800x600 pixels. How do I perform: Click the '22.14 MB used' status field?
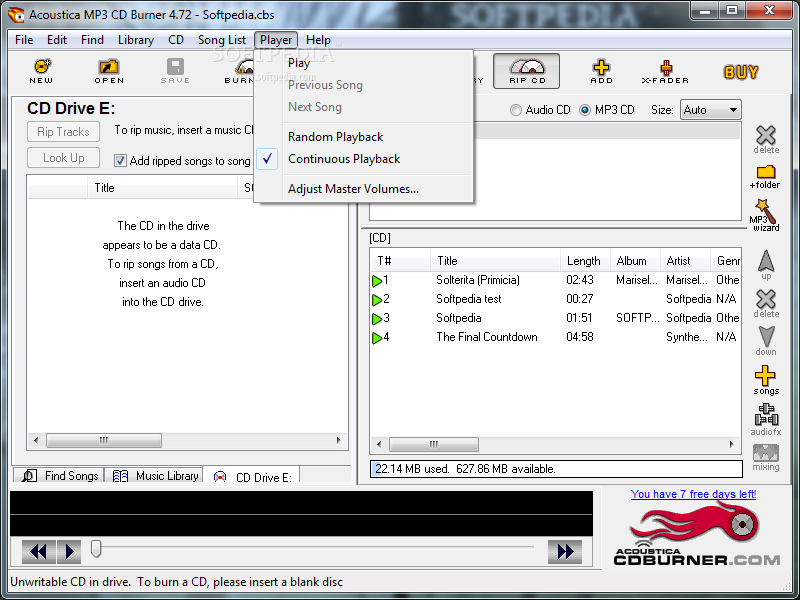[556, 469]
